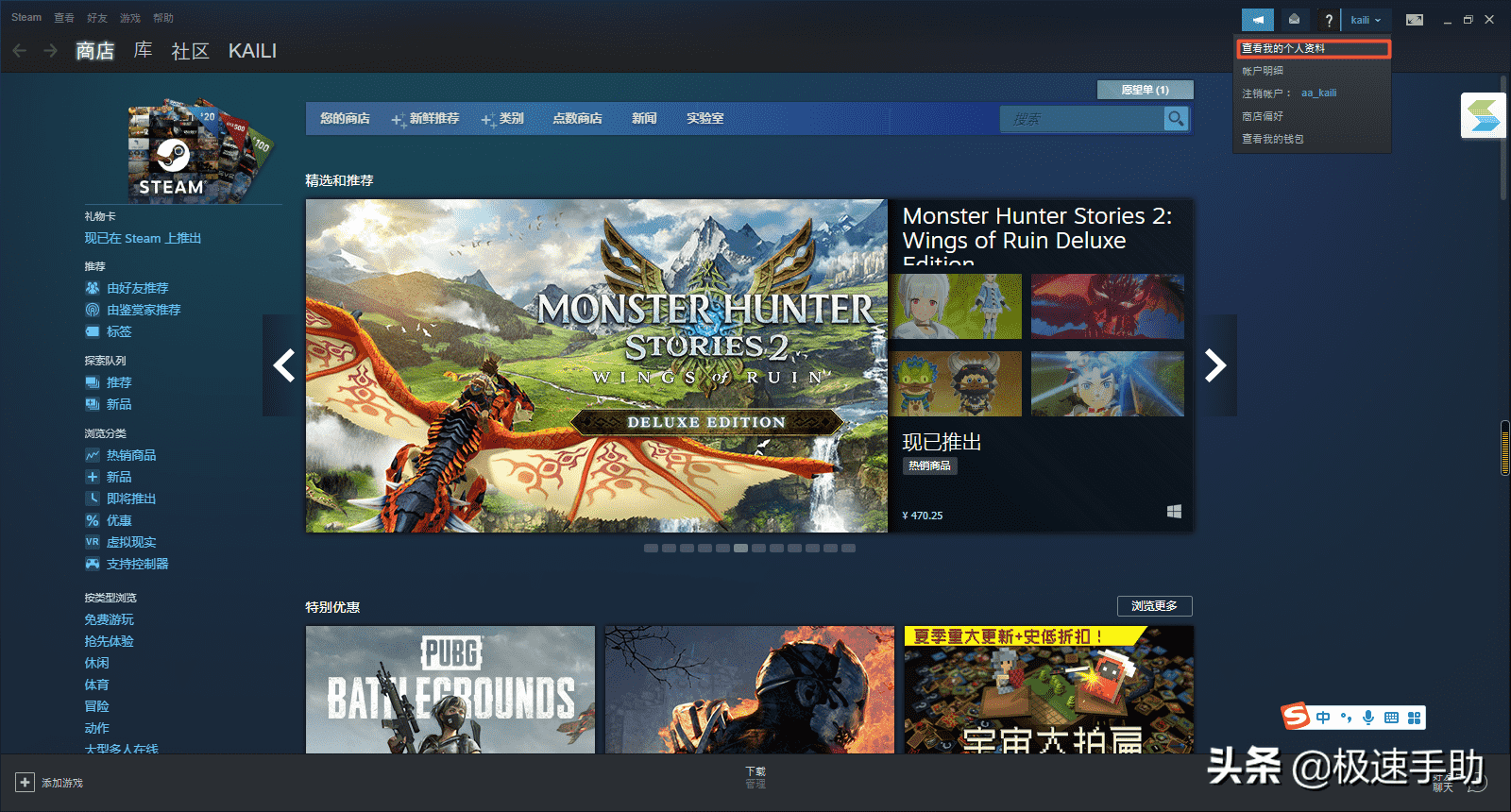Open 抢先体验 early access link

tap(110, 641)
